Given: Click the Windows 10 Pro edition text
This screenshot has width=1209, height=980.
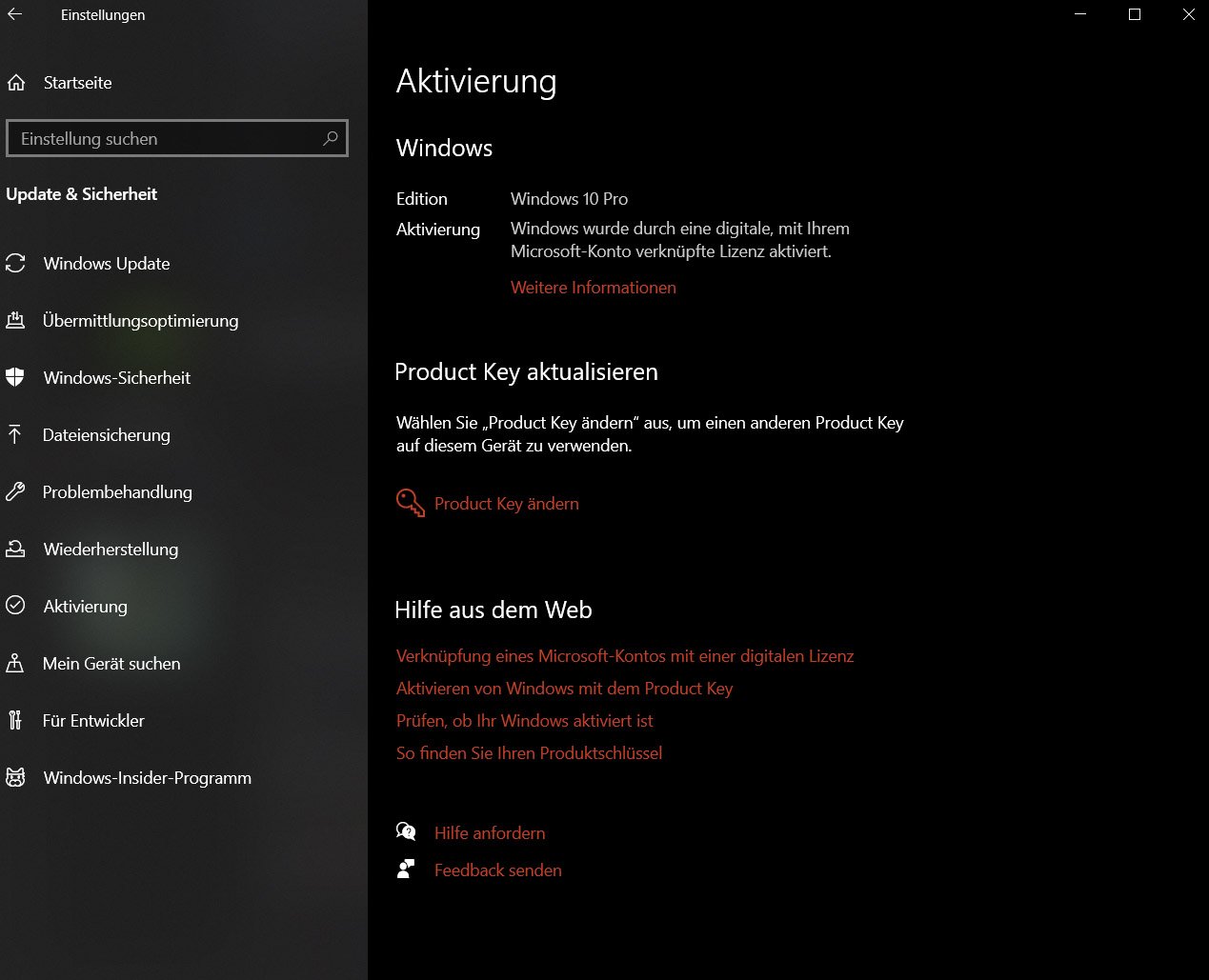Looking at the screenshot, I should [x=570, y=199].
